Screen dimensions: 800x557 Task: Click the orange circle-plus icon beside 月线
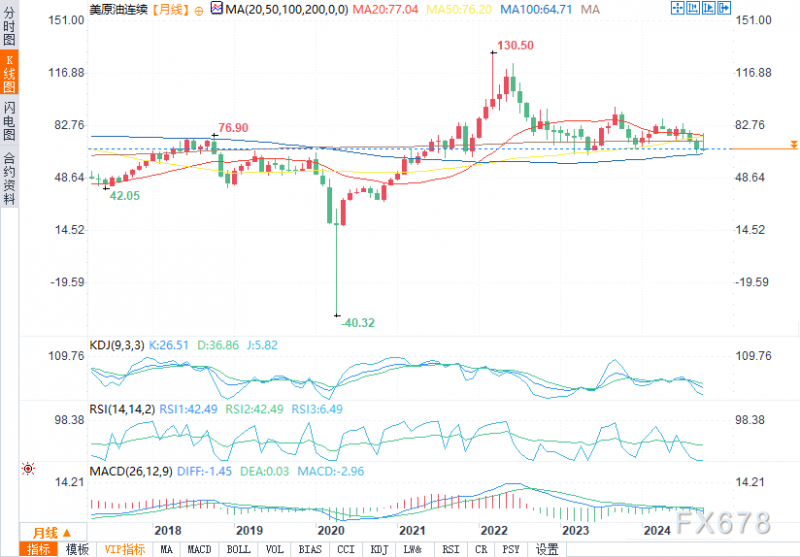click(x=199, y=10)
